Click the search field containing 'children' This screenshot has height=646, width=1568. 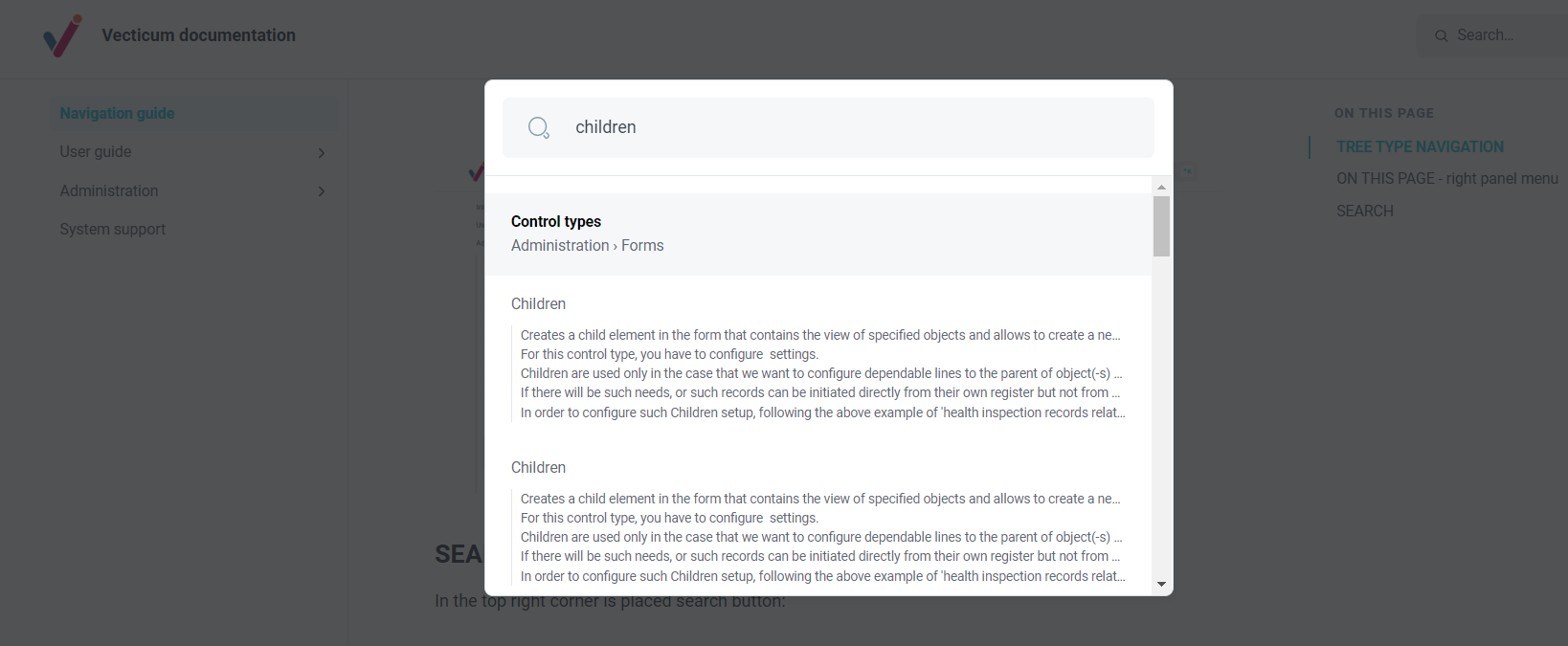pos(828,127)
